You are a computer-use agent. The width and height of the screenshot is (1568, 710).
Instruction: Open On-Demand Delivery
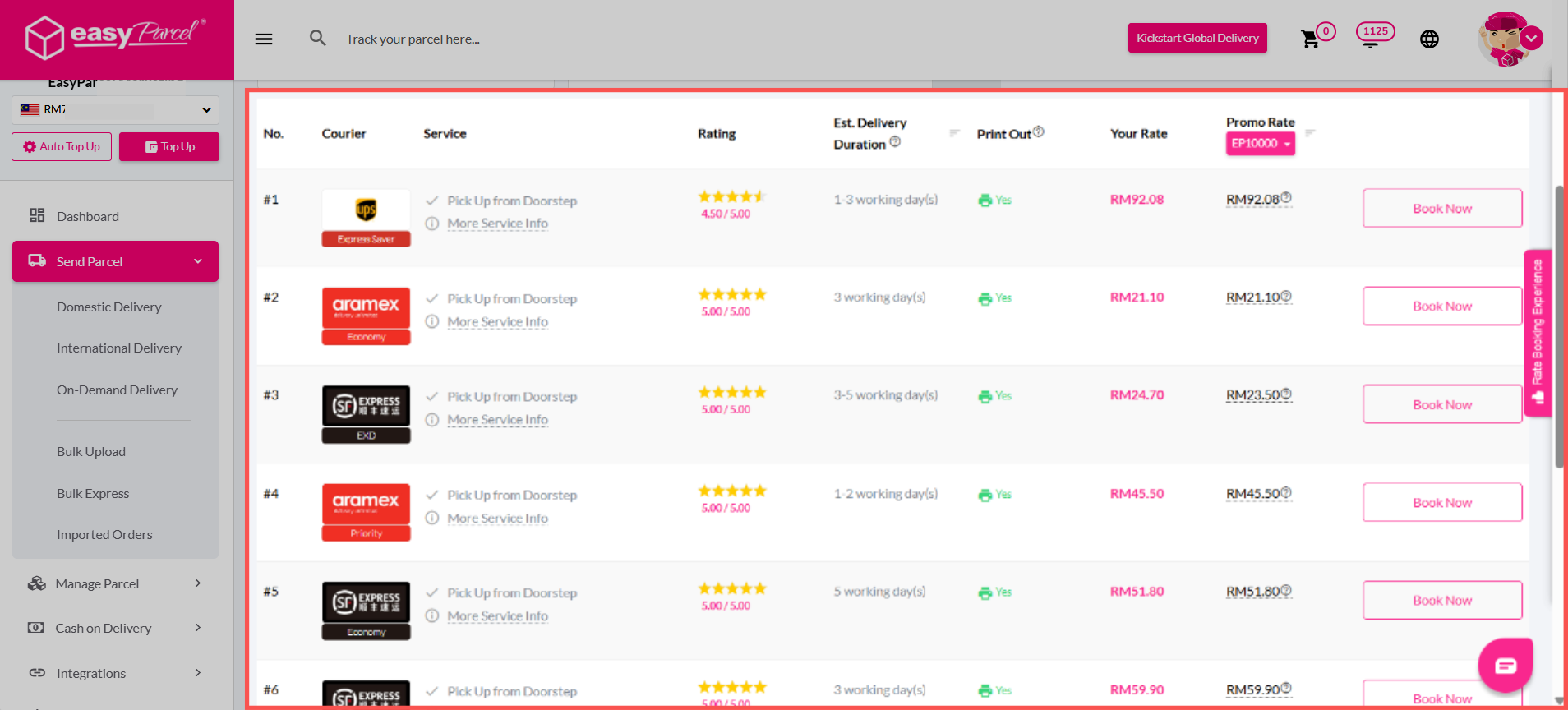(x=117, y=390)
